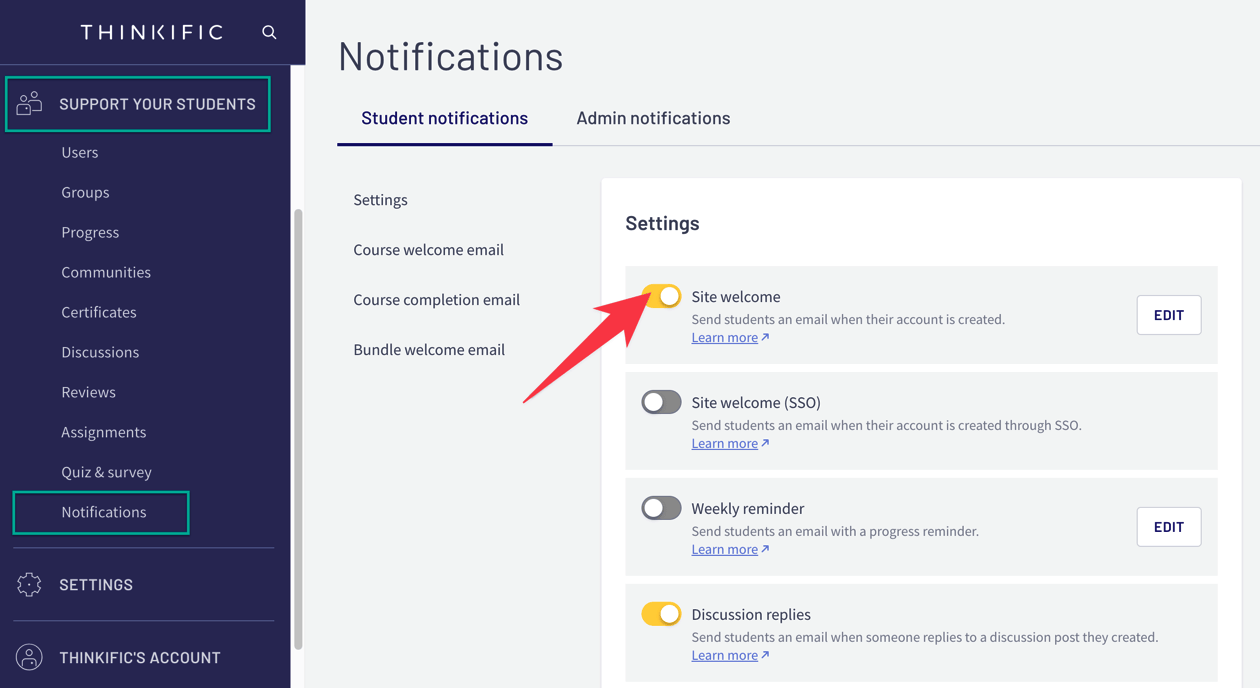Edit the Site welcome email
The height and width of the screenshot is (688, 1260).
[1168, 315]
